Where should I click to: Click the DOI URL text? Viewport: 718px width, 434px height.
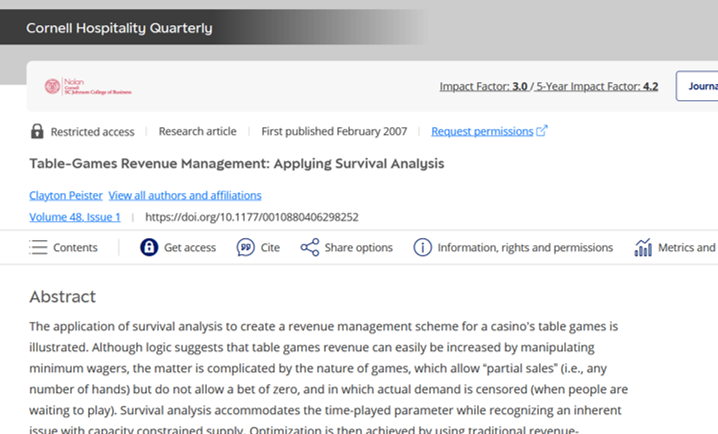point(252,217)
